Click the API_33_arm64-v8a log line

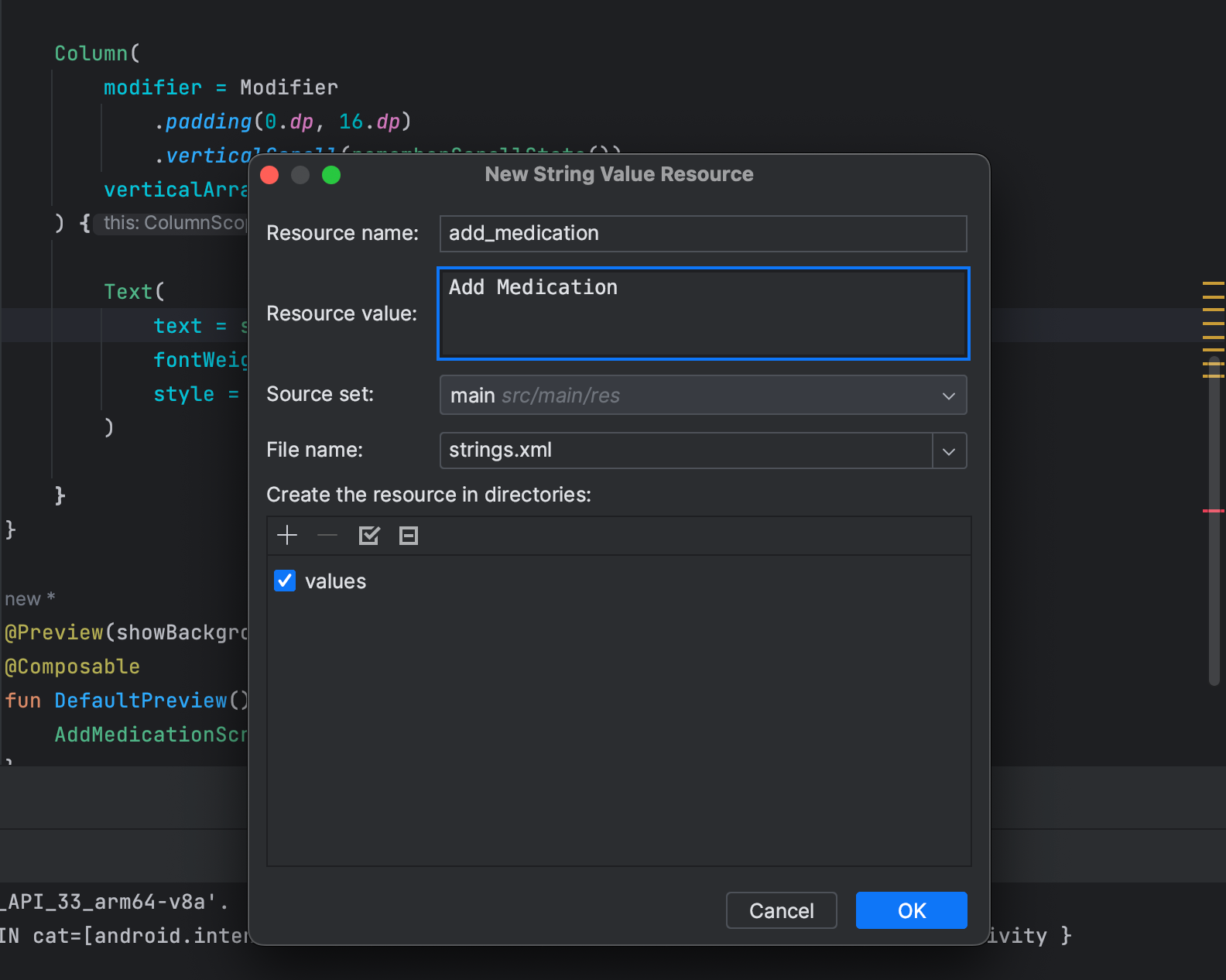click(115, 902)
